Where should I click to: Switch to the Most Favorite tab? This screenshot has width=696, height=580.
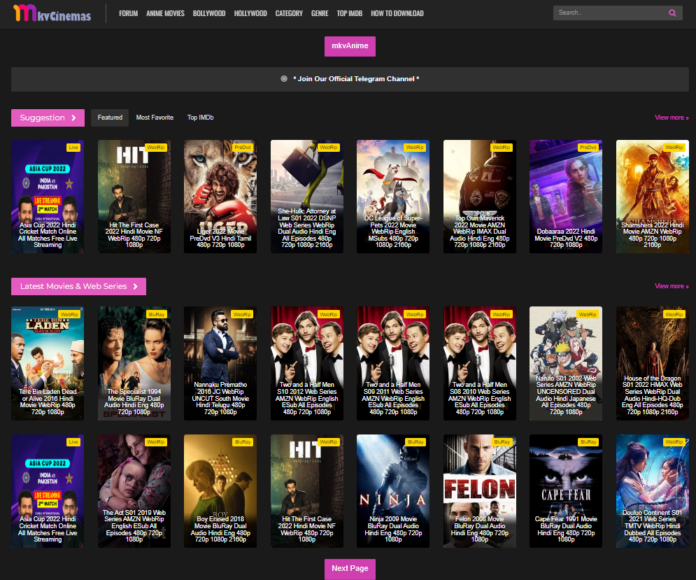[x=155, y=118]
